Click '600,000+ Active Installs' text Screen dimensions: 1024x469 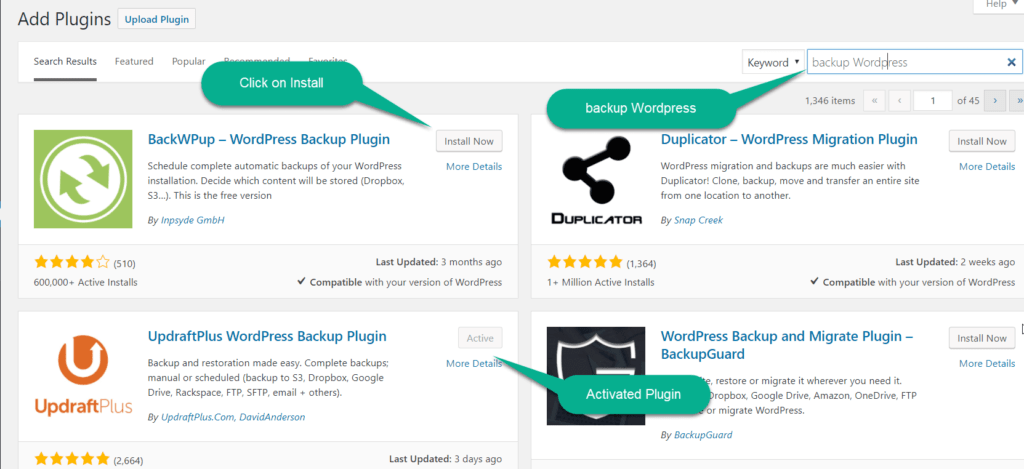point(86,283)
